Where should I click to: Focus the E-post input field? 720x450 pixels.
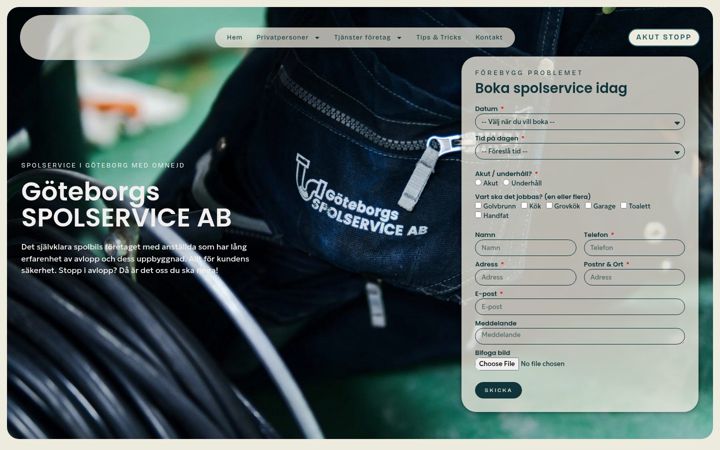579,307
